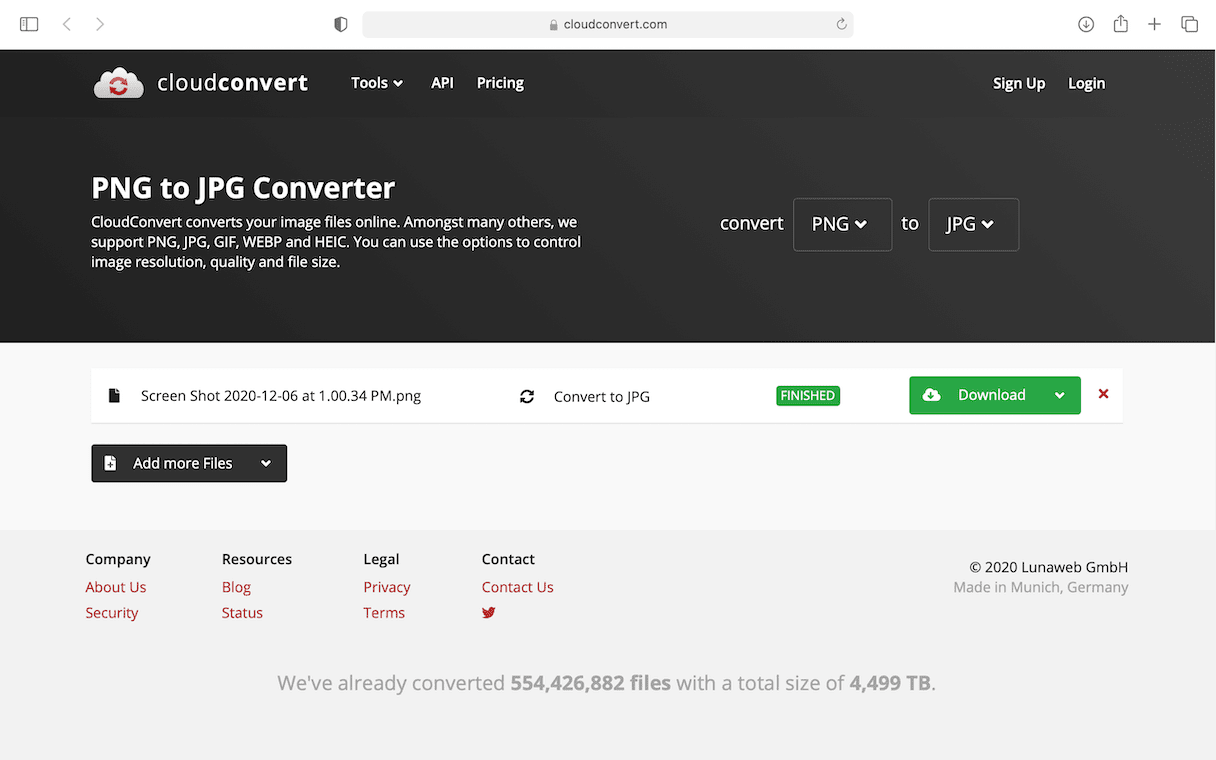Image resolution: width=1216 pixels, height=760 pixels.
Task: Click the conversion refresh icon before Convert to JPG
Action: [527, 396]
